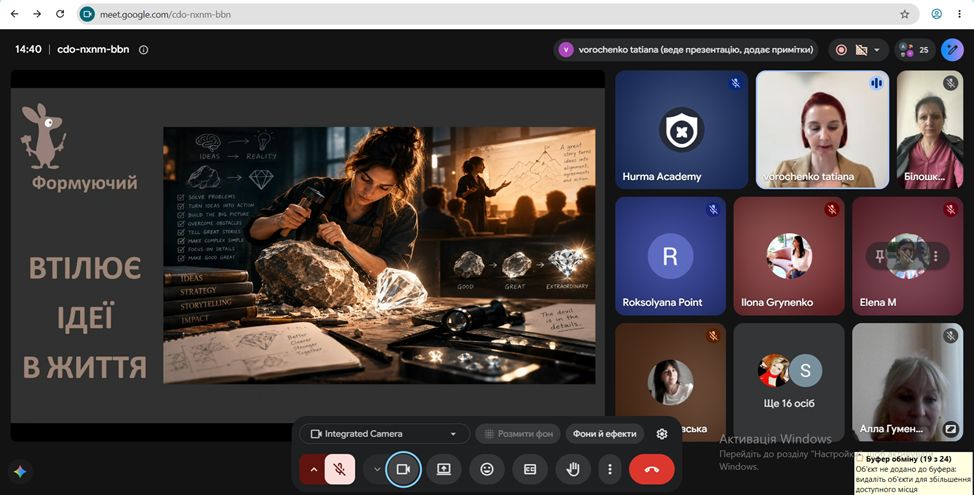
Task: Open meeting details info icon
Action: pos(143,50)
